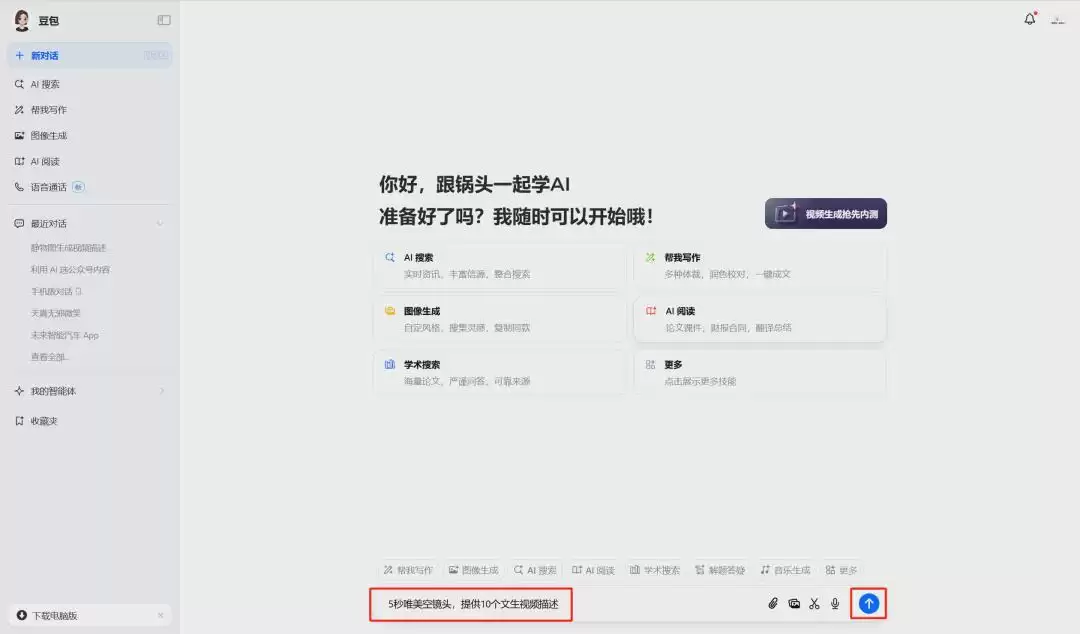Image resolution: width=1080 pixels, height=634 pixels.
Task: Open recent chat 天真无邪微笑
Action: point(56,314)
